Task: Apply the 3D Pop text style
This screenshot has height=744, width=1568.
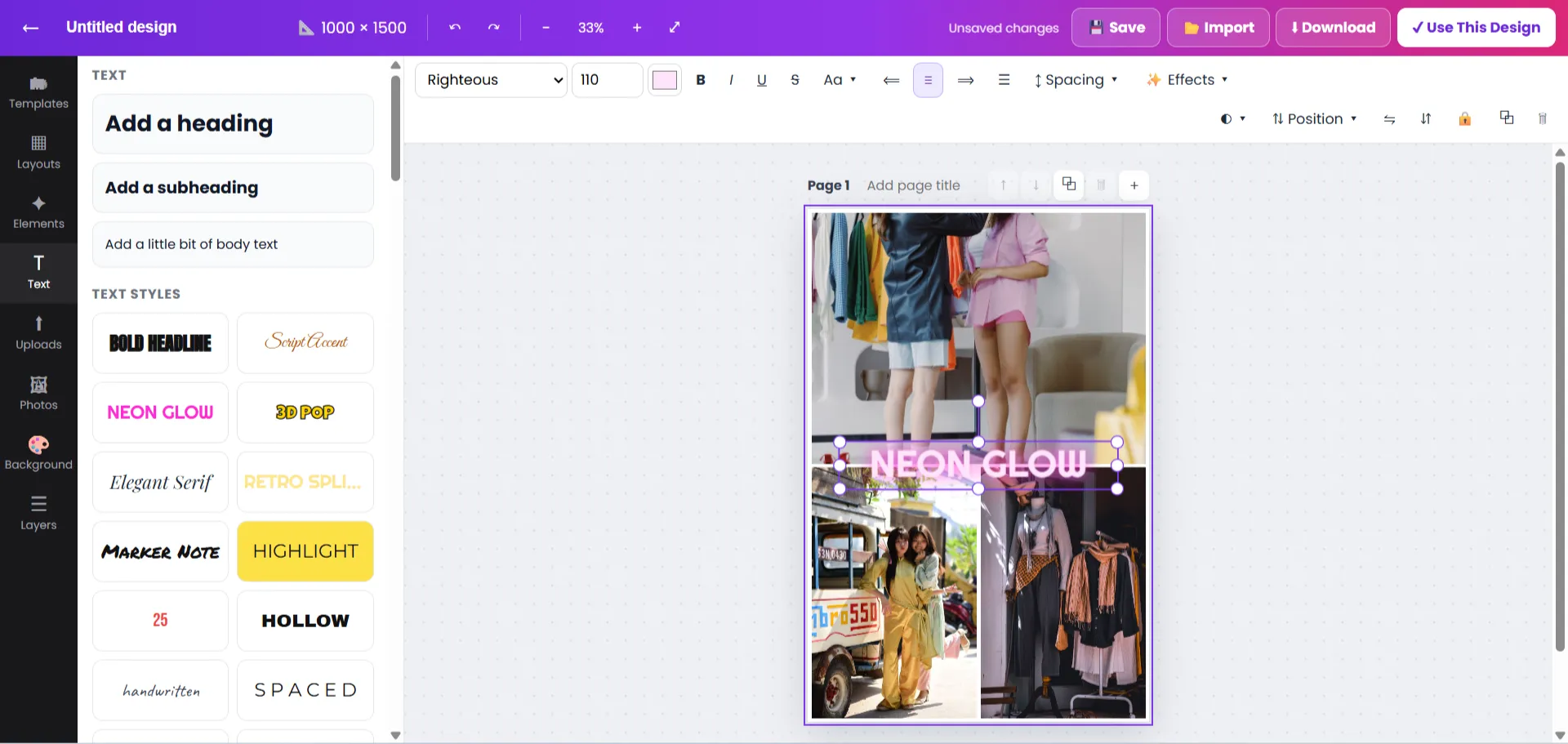Action: pyautogui.click(x=305, y=412)
